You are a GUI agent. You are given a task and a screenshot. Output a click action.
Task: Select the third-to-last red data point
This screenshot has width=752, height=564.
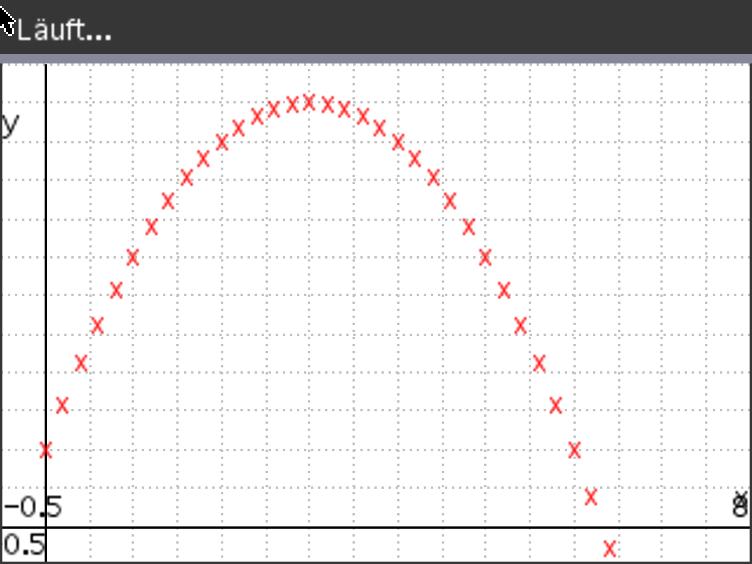pos(574,450)
